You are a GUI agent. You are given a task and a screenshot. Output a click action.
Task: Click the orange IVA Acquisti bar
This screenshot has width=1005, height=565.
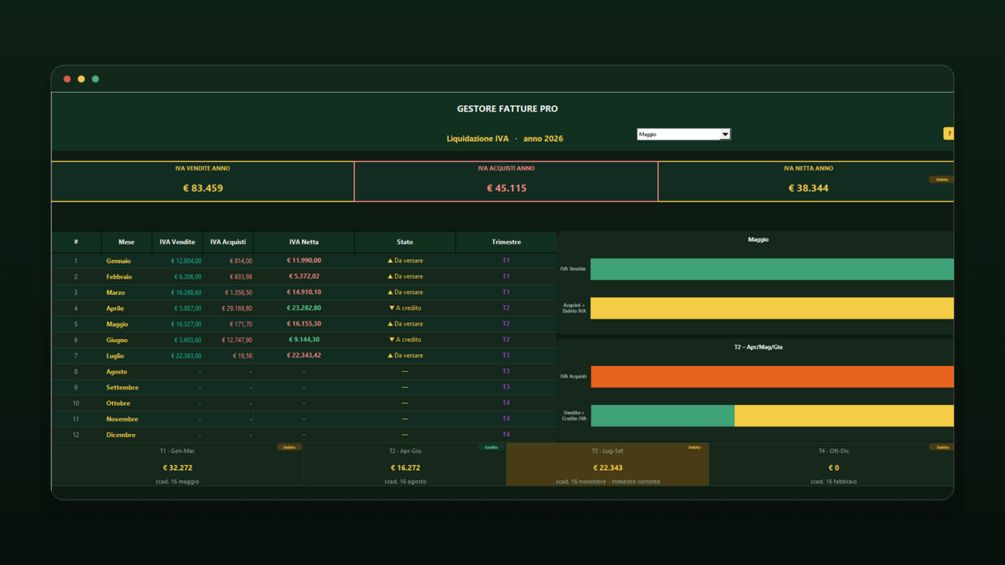(772, 377)
